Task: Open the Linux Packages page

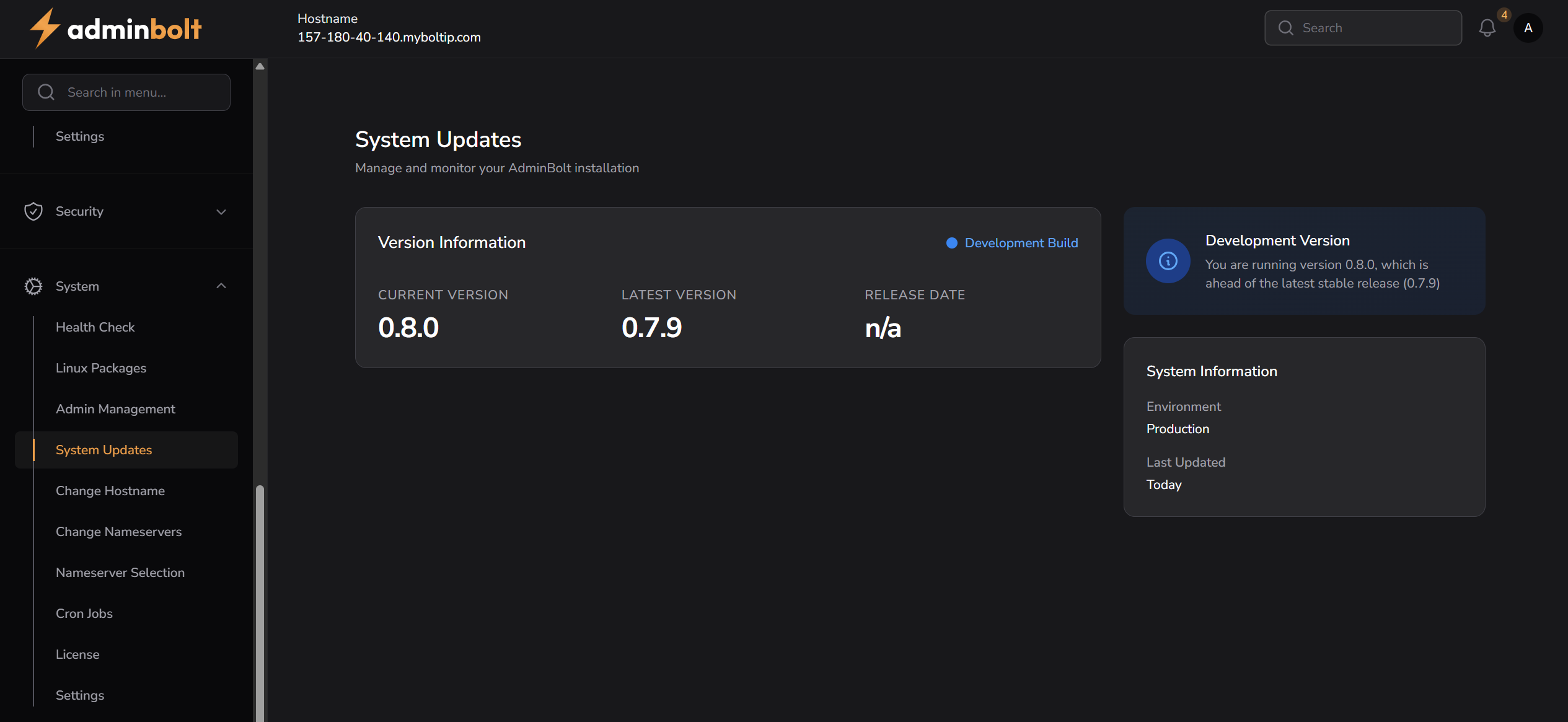Action: (x=100, y=368)
